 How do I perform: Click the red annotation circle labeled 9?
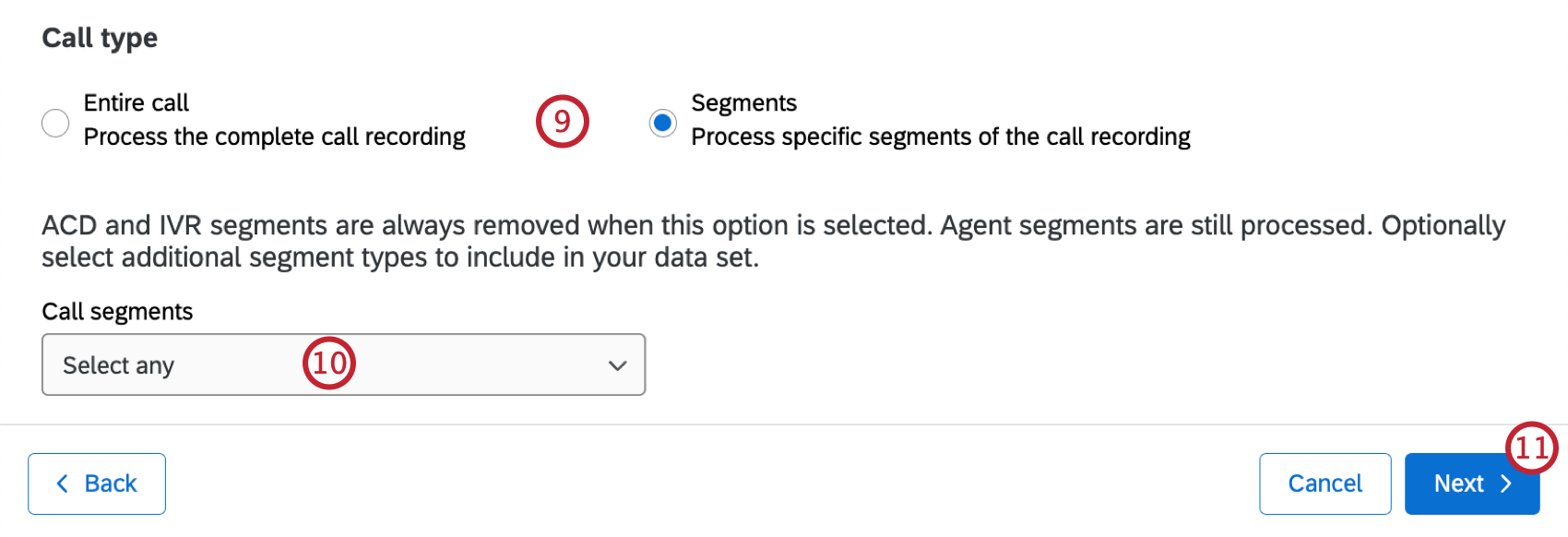pyautogui.click(x=561, y=121)
